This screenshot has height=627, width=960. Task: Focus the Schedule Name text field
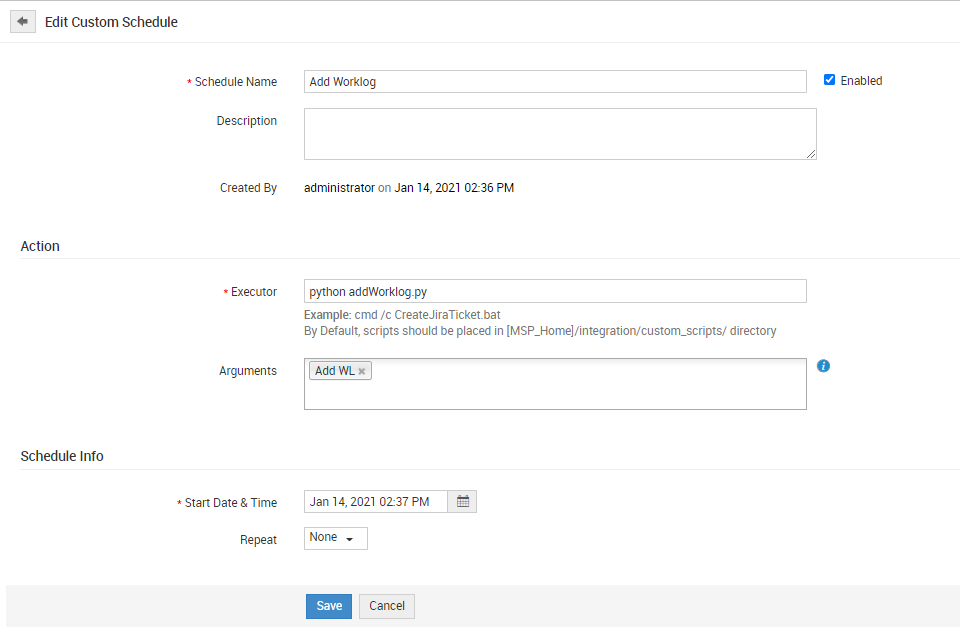pos(555,82)
